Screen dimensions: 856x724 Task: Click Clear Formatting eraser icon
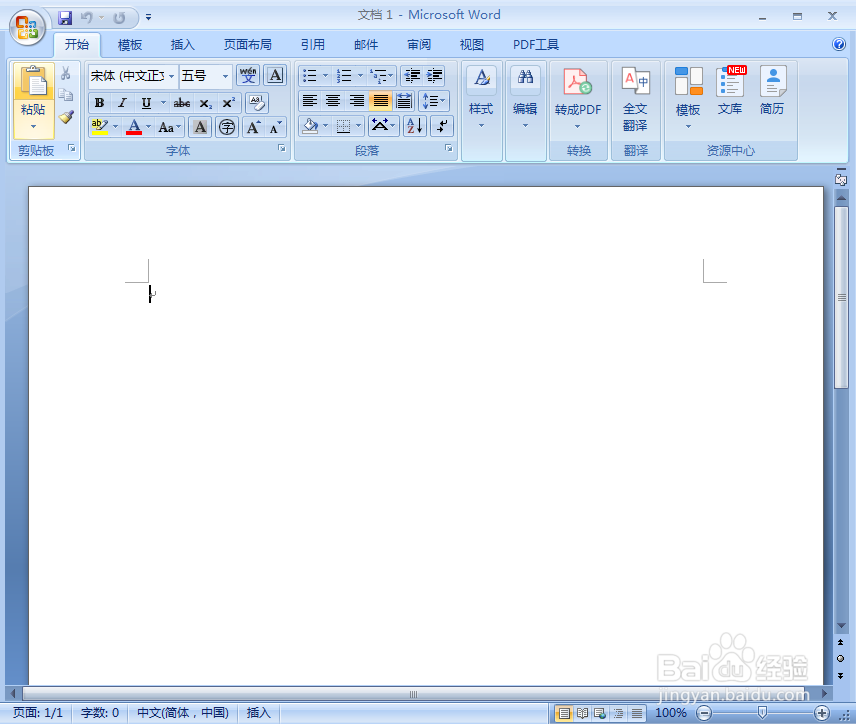[x=257, y=103]
